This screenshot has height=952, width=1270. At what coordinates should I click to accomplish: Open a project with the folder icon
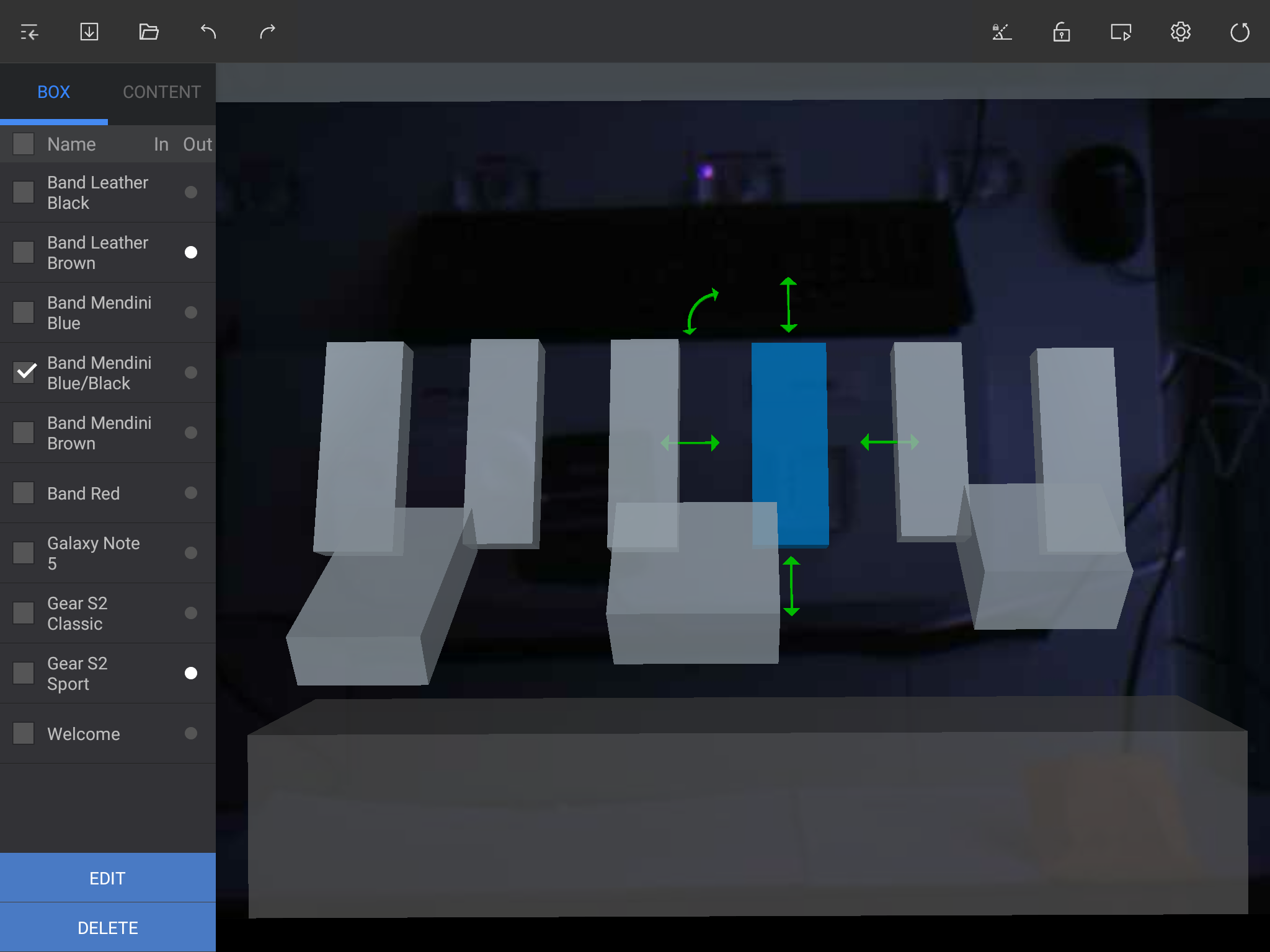(149, 32)
